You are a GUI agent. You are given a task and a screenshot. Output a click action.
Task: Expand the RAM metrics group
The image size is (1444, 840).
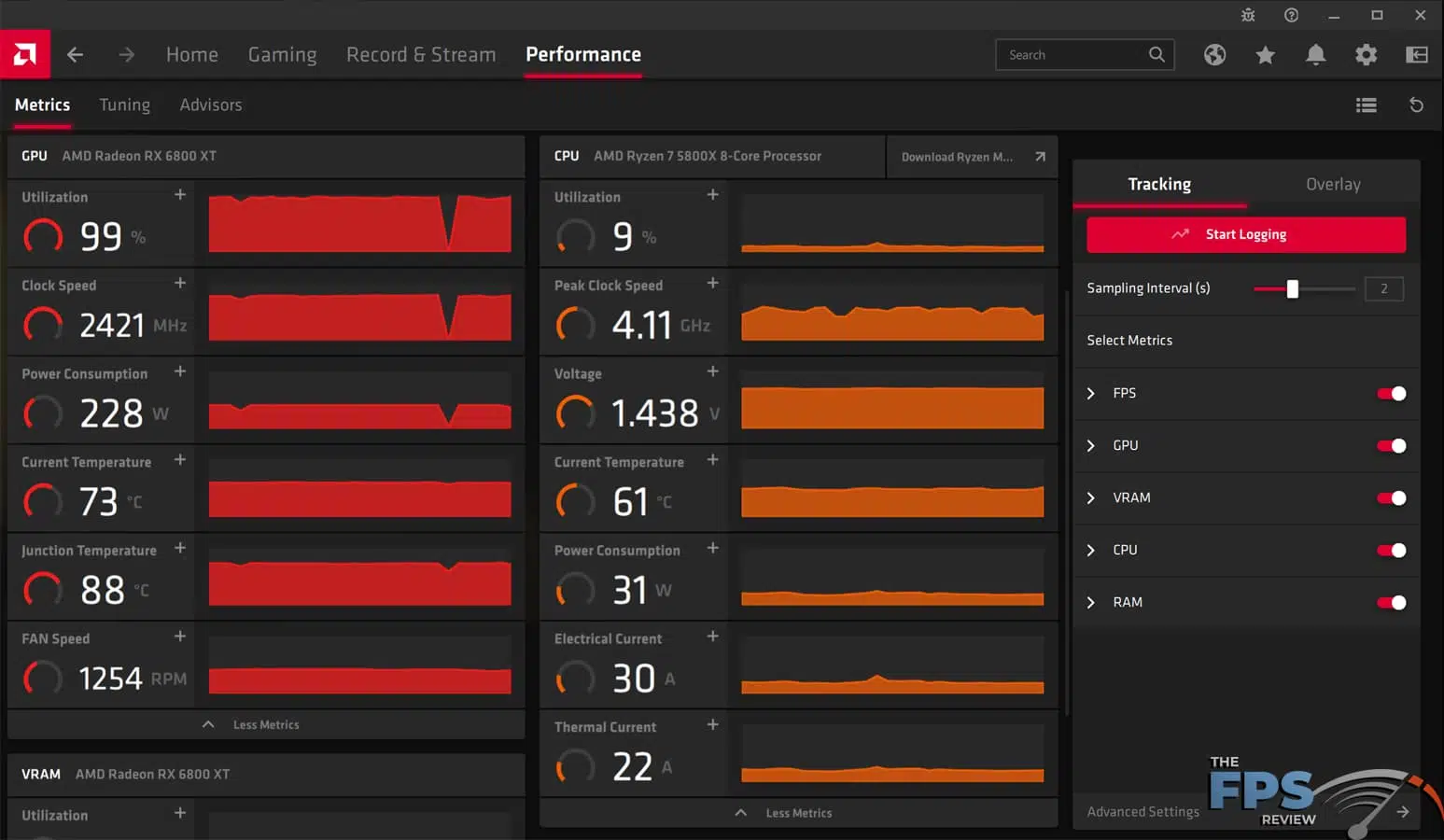point(1090,603)
